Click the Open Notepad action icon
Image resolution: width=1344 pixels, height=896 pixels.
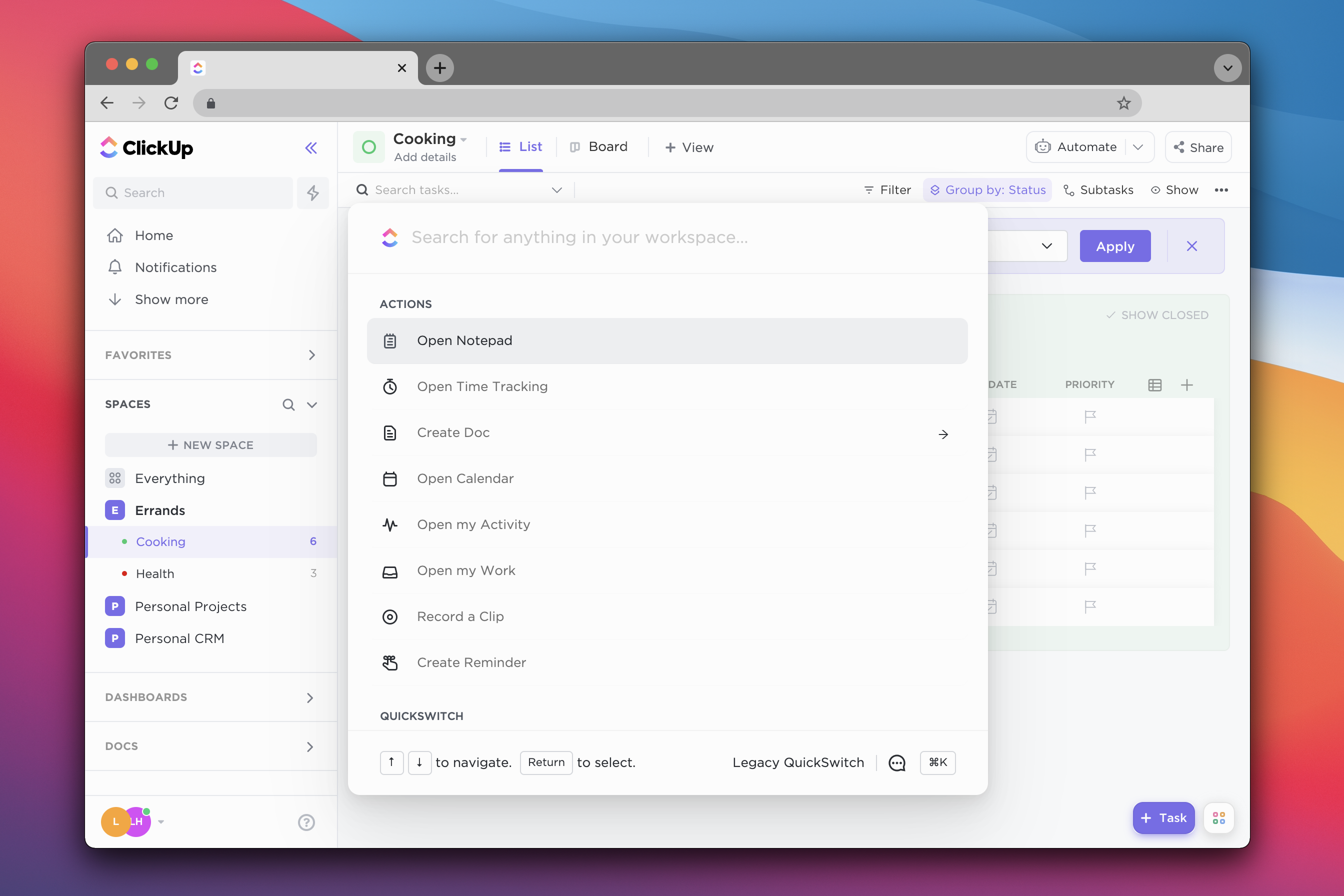pos(390,340)
